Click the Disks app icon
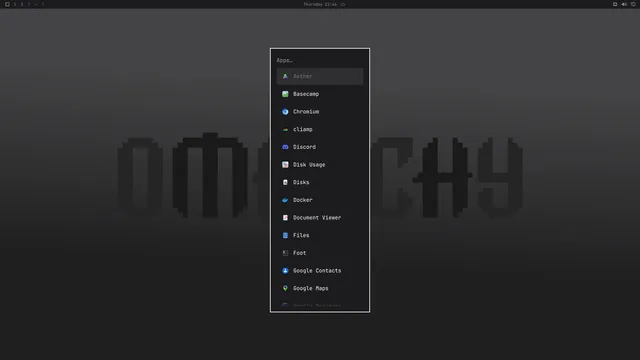Screen dimensions: 640x360 click(285, 182)
